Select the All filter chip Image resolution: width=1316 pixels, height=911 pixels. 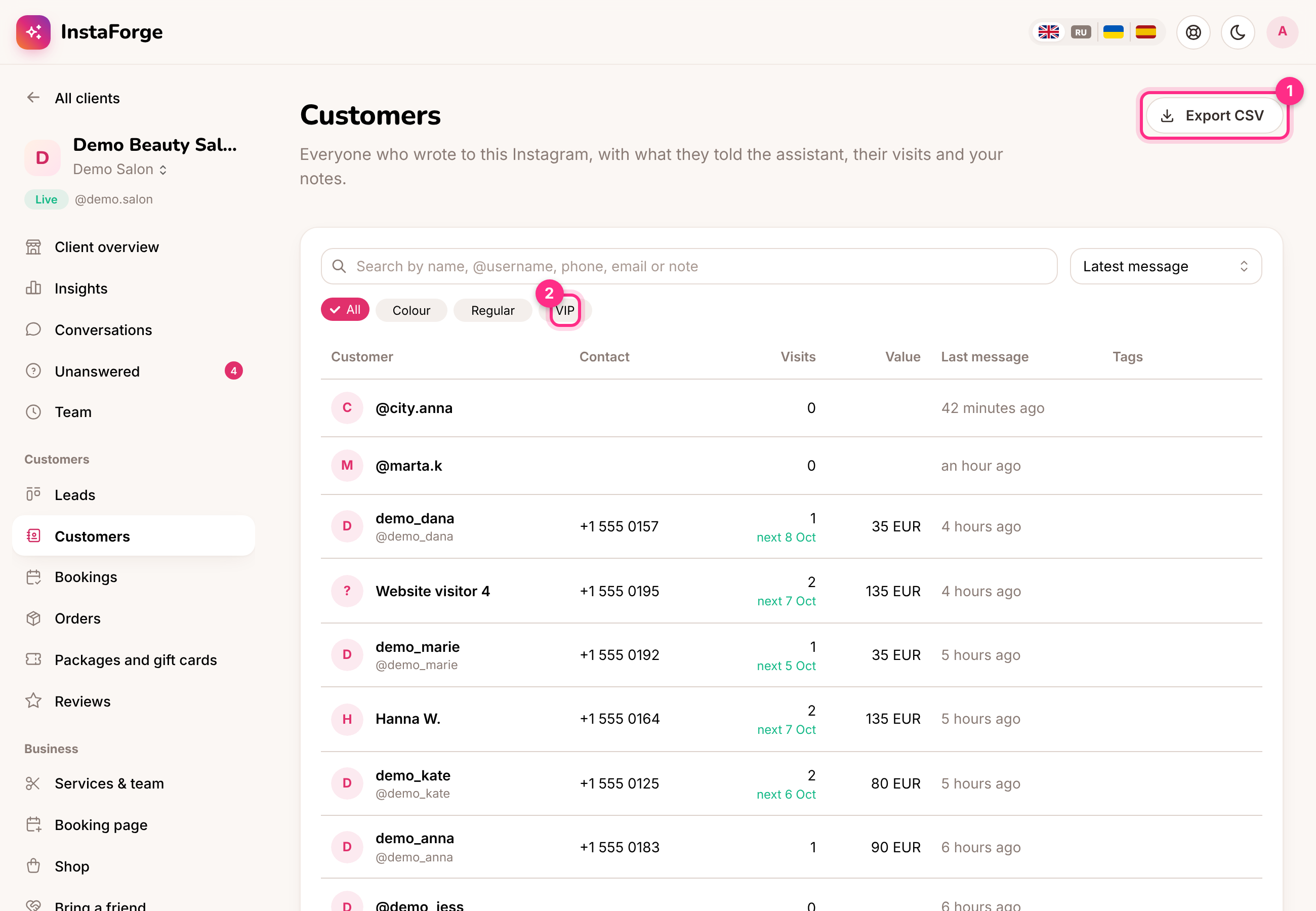click(345, 310)
